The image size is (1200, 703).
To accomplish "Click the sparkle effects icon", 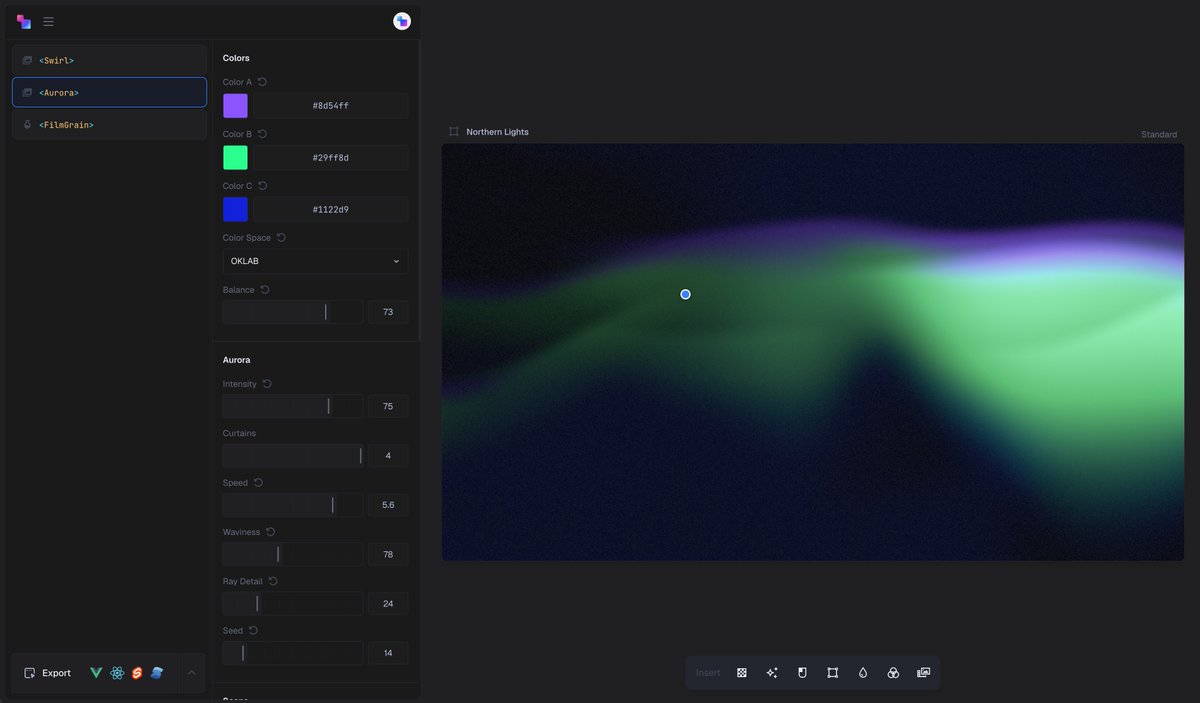I will click(x=771, y=672).
